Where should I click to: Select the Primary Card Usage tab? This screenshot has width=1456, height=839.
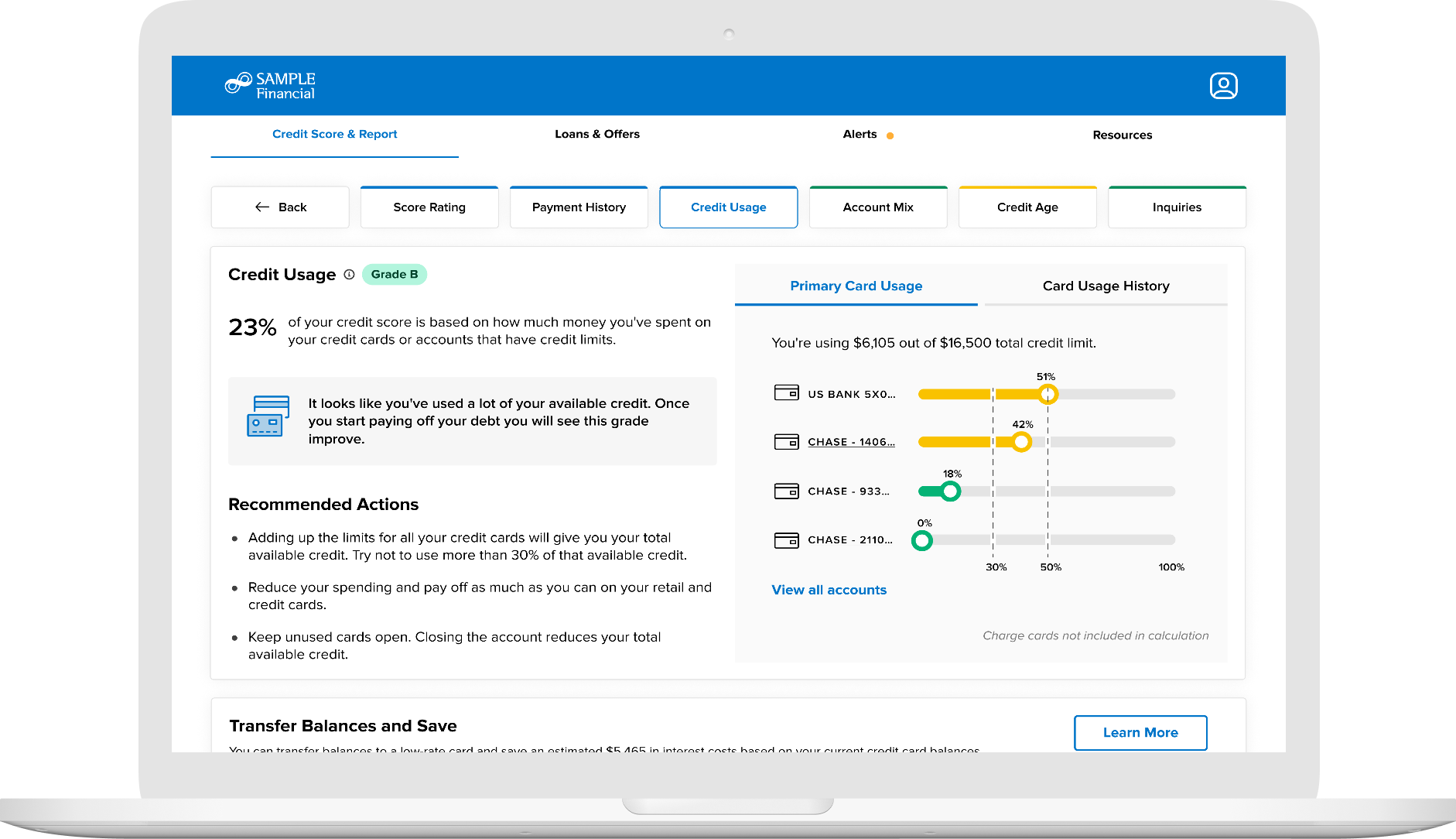pos(856,286)
